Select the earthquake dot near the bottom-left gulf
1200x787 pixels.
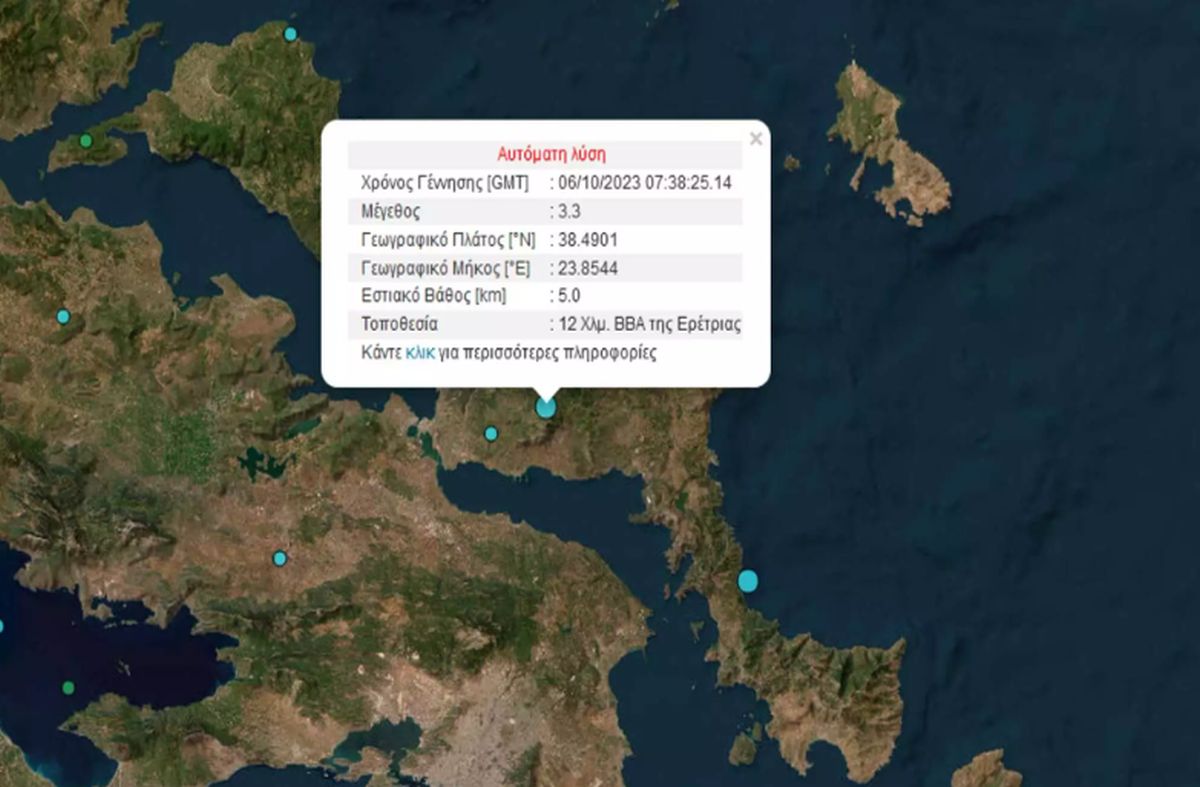point(66,687)
